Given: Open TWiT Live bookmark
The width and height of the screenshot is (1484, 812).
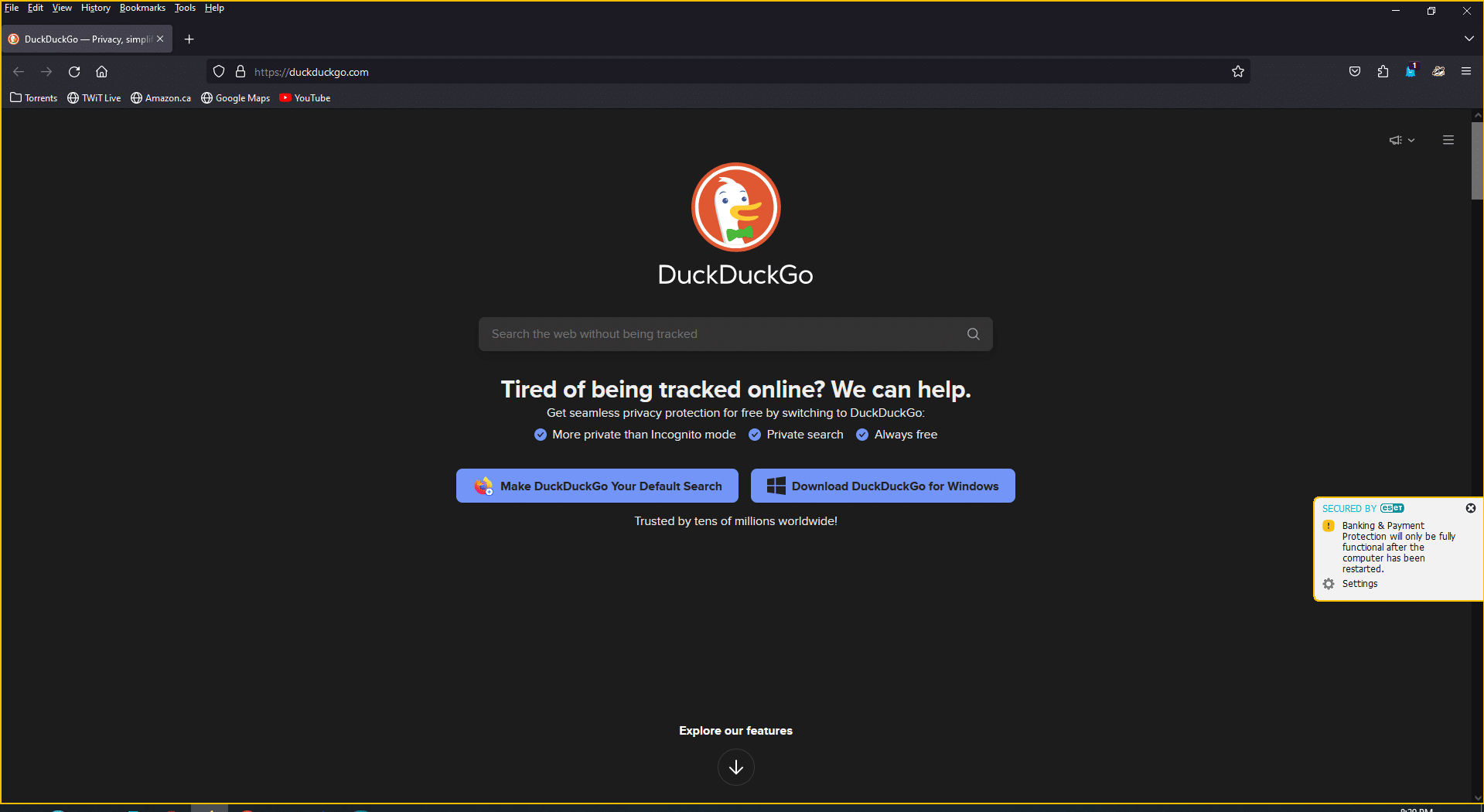Looking at the screenshot, I should tap(94, 98).
